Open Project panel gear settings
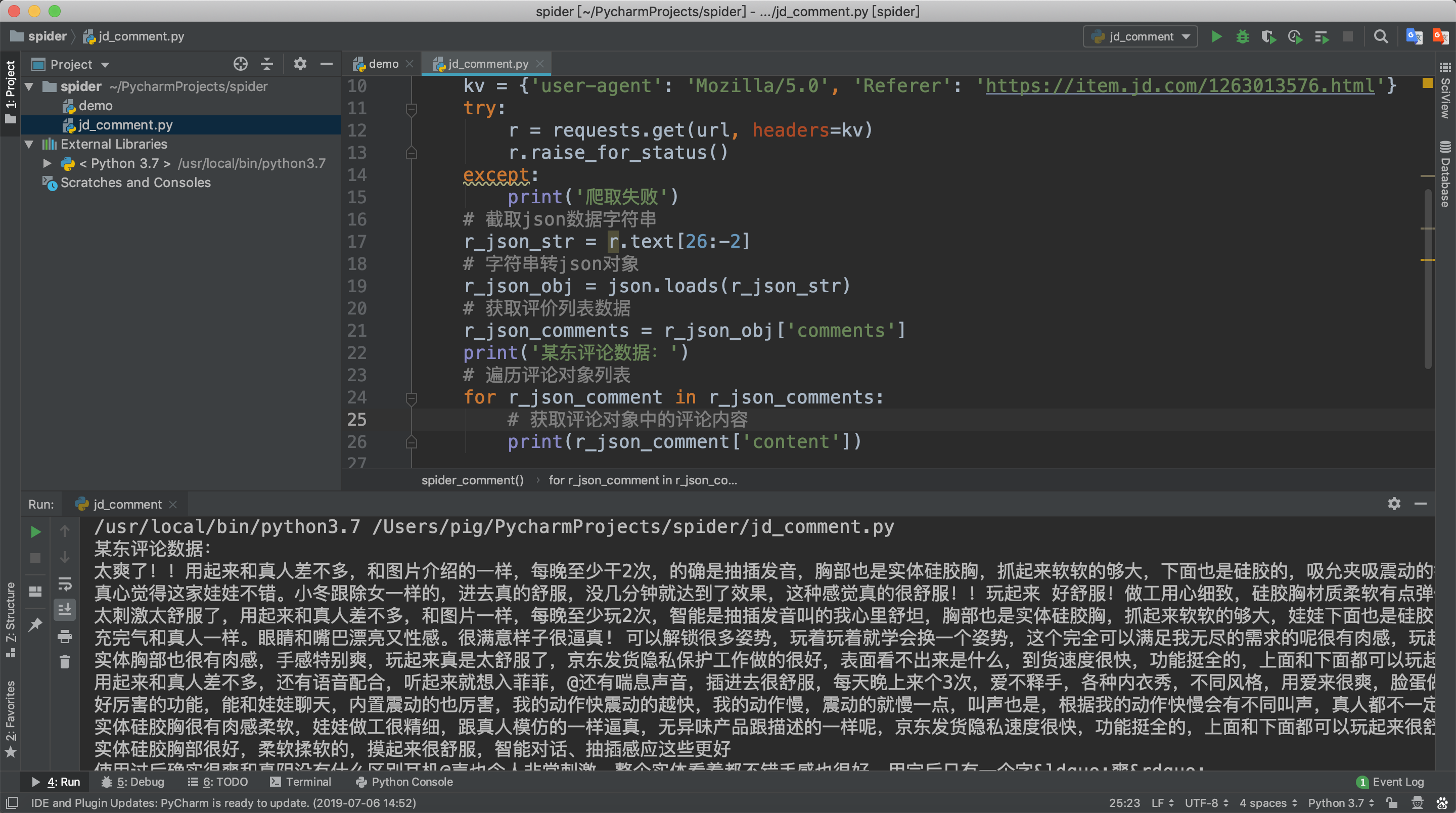The height and width of the screenshot is (813, 1456). [300, 64]
